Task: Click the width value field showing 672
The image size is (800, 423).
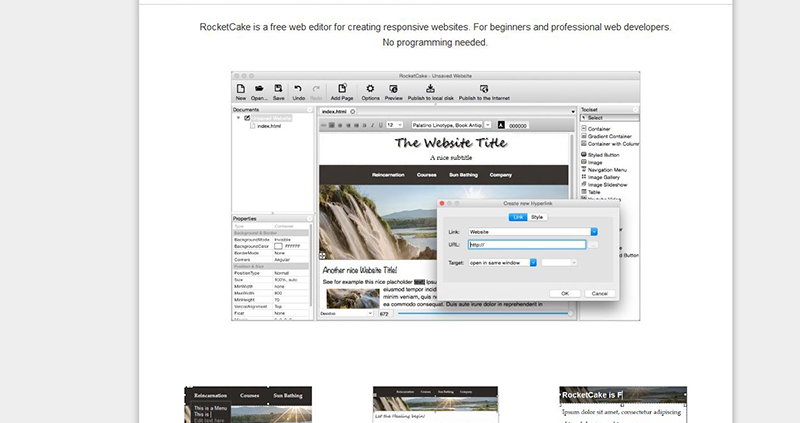Action: [x=385, y=314]
